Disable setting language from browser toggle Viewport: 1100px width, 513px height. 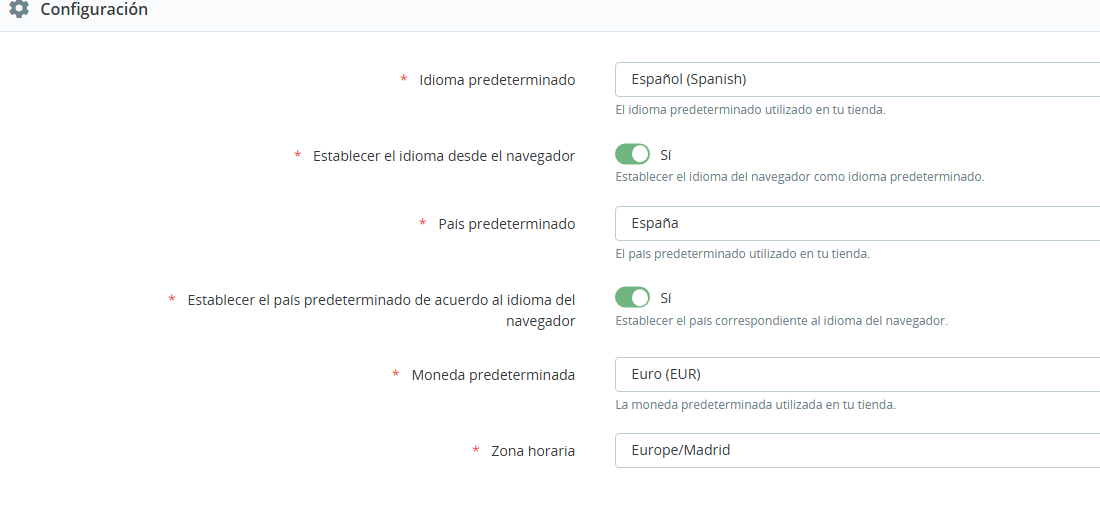pyautogui.click(x=632, y=155)
